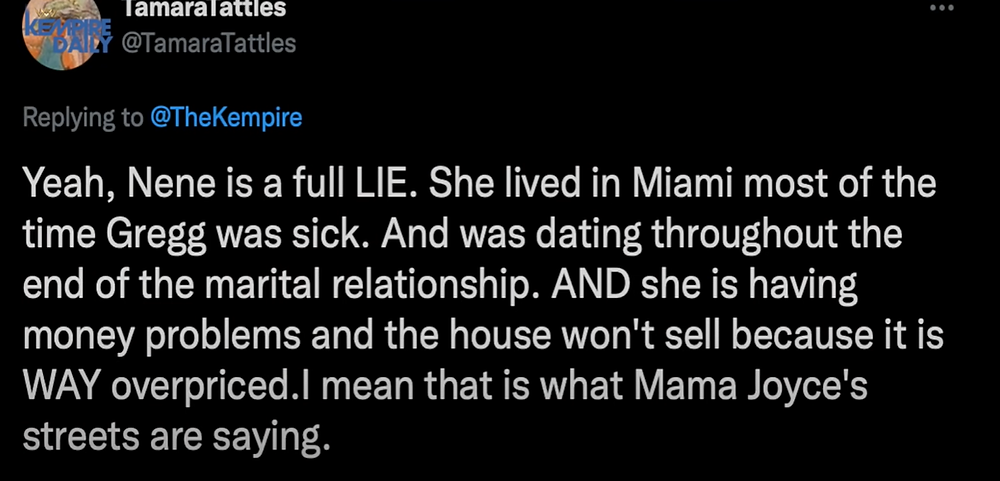Click the capitalized 'AND' in the tweet

(590, 285)
